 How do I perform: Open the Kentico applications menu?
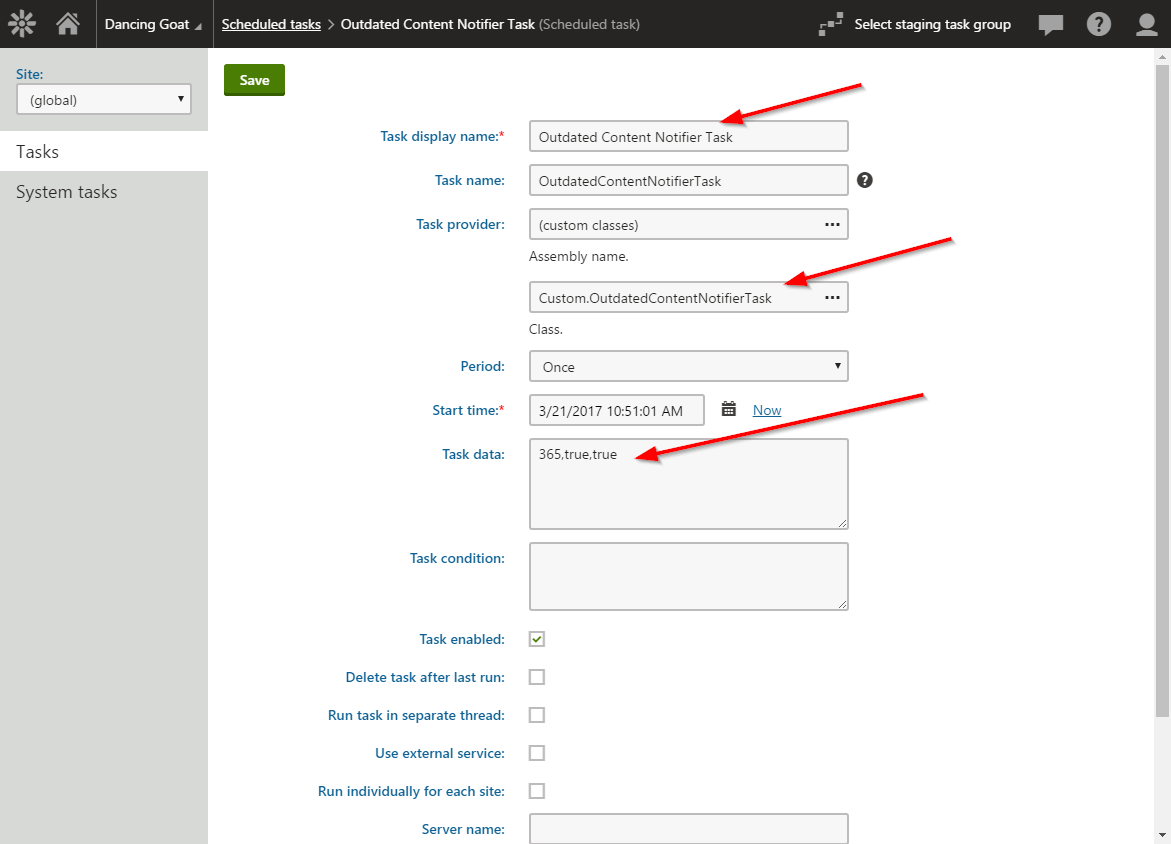point(22,23)
